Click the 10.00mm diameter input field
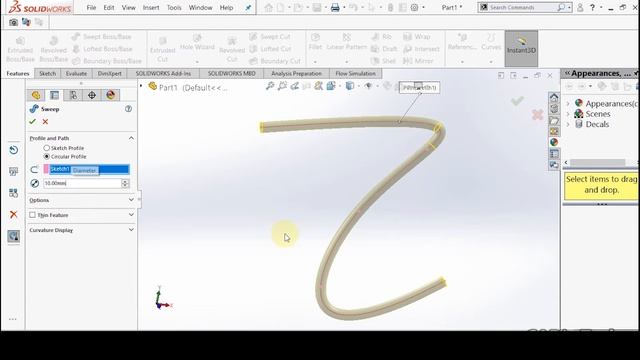The height and width of the screenshot is (360, 640). click(82, 183)
